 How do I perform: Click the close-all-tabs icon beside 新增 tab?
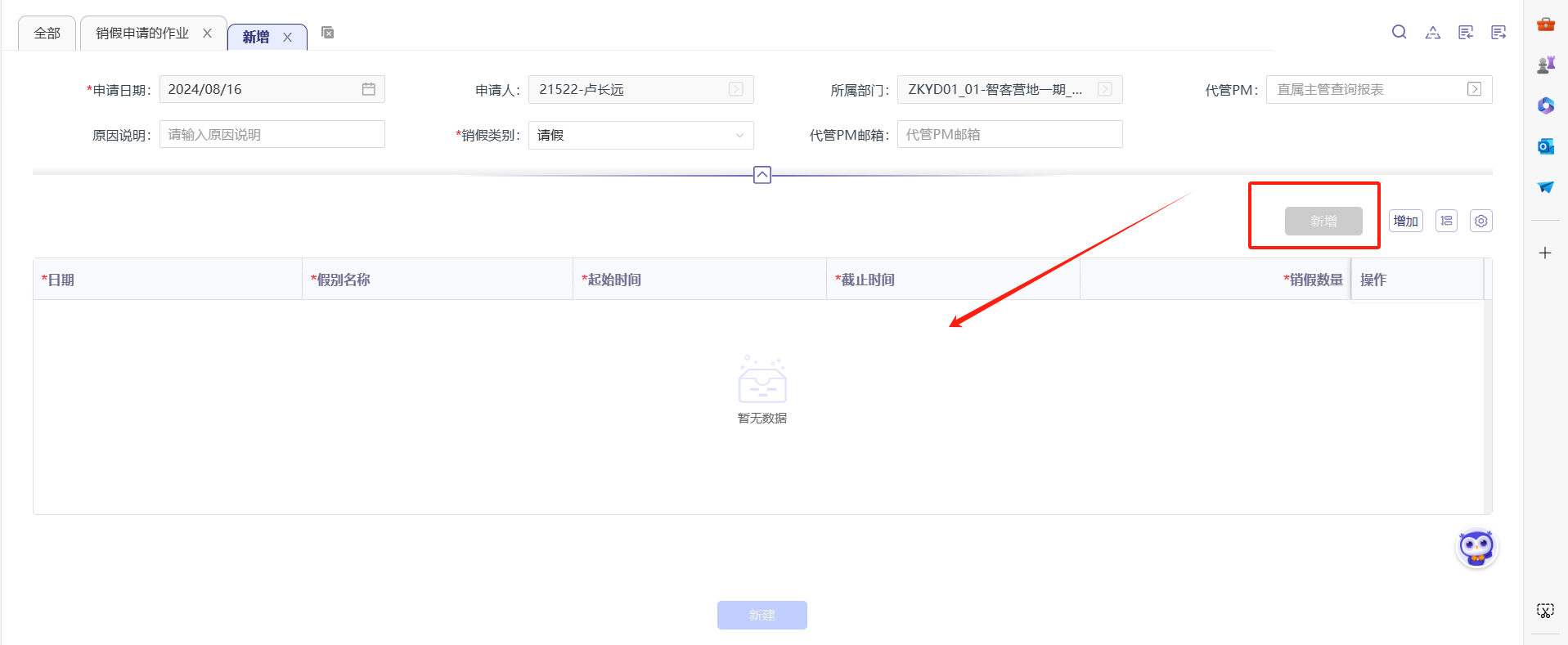point(328,33)
